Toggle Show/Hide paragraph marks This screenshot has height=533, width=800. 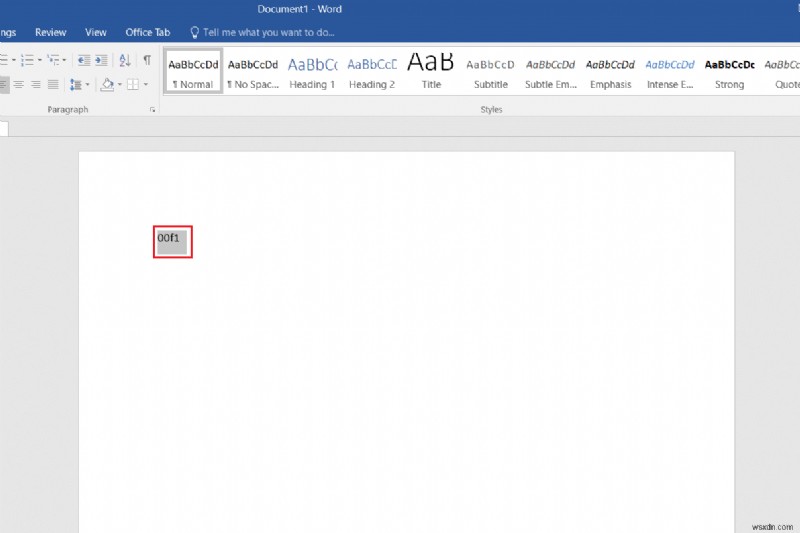(x=147, y=60)
